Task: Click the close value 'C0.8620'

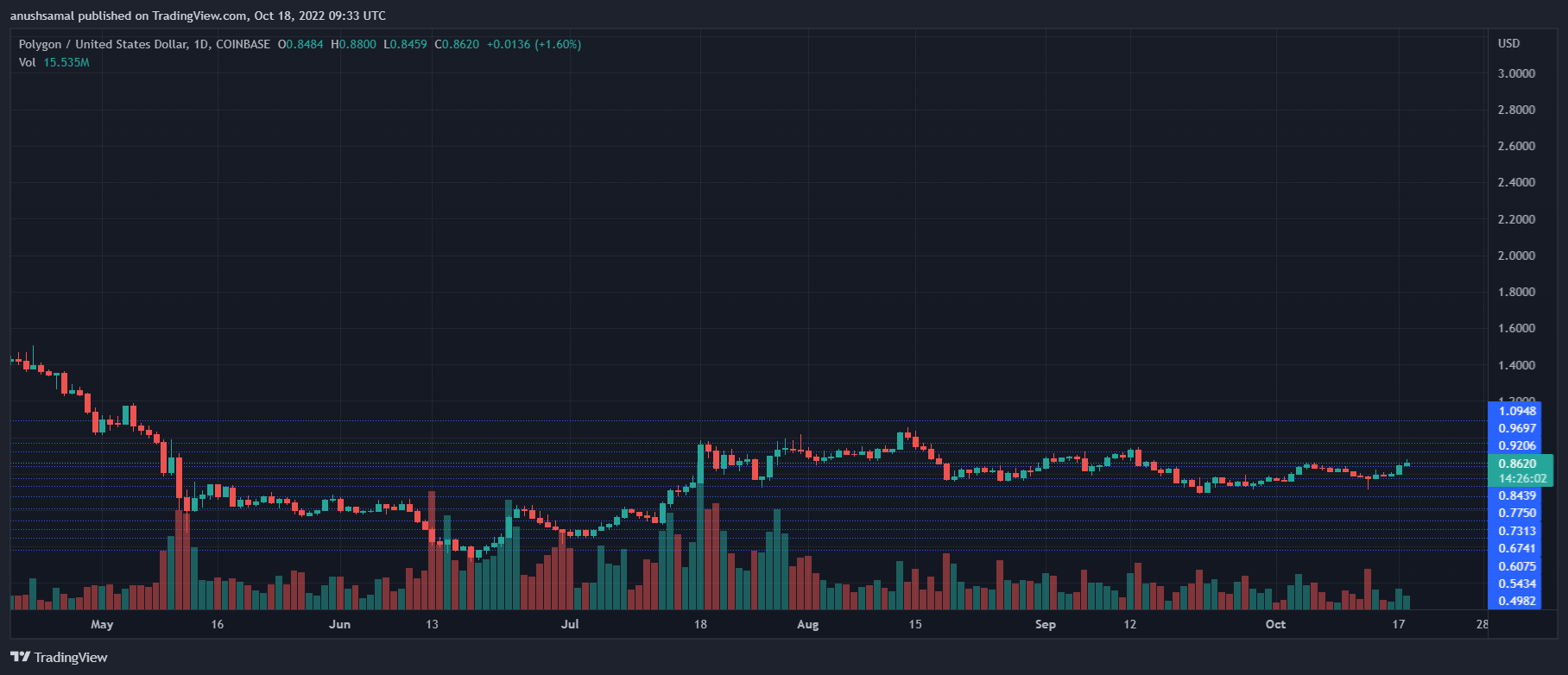Action: coord(457,44)
